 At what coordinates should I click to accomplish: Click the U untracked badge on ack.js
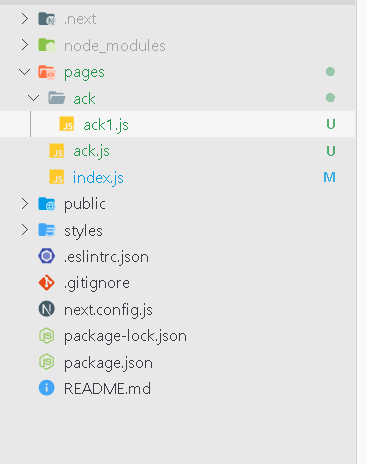[331, 151]
